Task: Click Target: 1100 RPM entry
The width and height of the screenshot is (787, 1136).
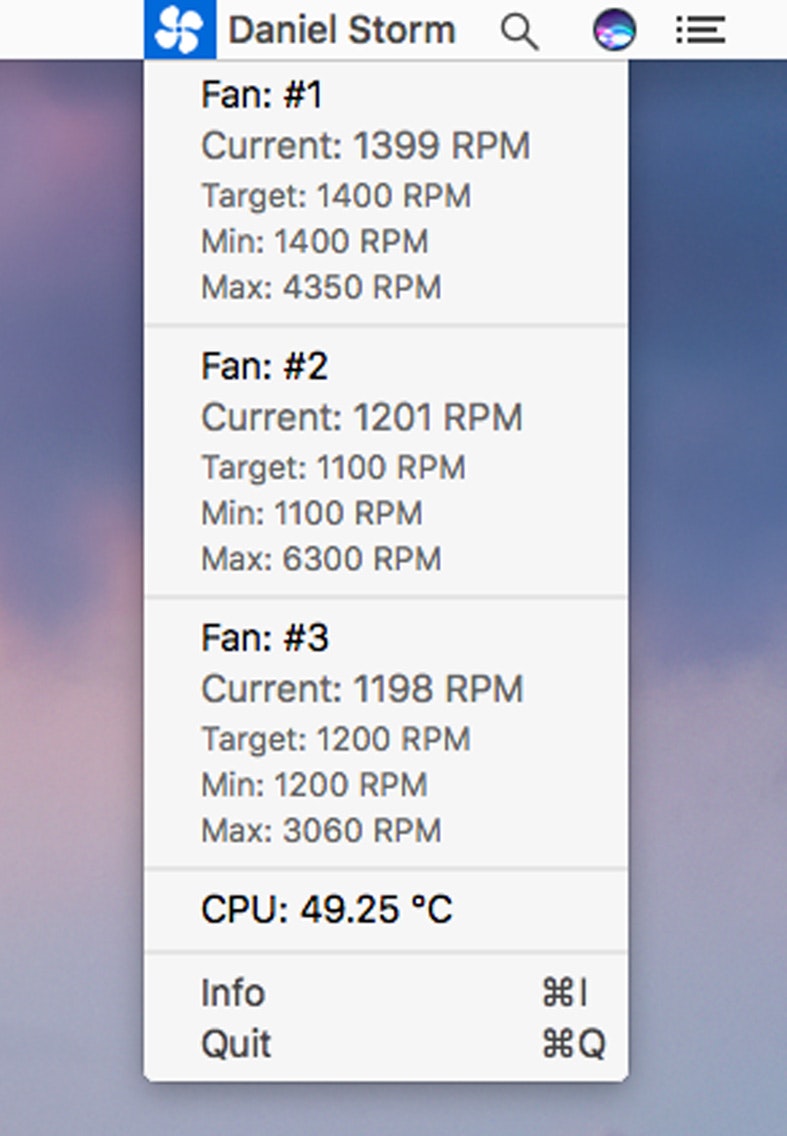Action: [333, 467]
